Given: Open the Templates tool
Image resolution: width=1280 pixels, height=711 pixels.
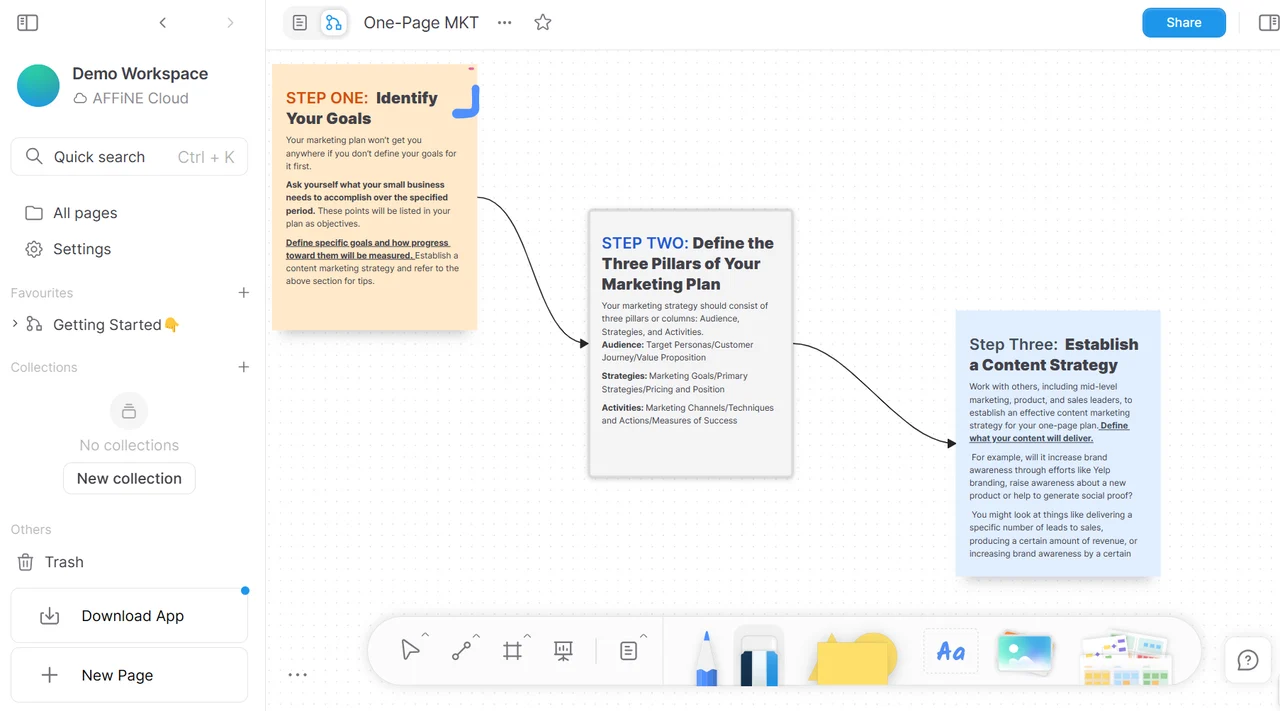Looking at the screenshot, I should (1127, 658).
